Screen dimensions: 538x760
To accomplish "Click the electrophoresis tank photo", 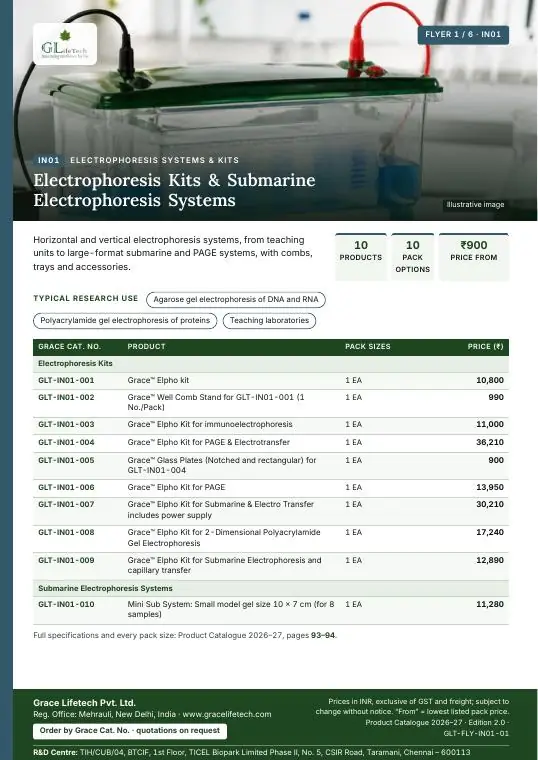I will tap(275, 110).
